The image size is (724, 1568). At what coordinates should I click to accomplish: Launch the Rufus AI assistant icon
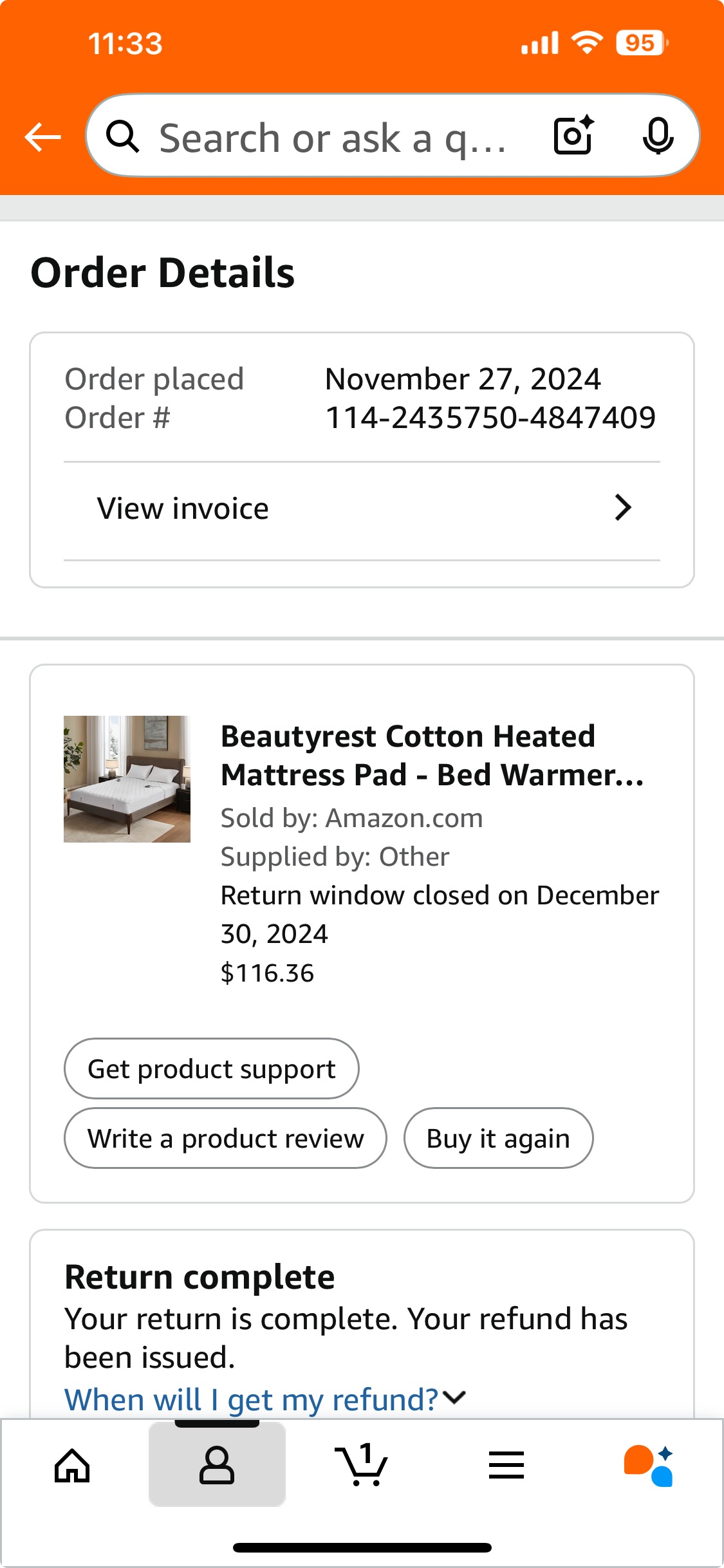[649, 1465]
